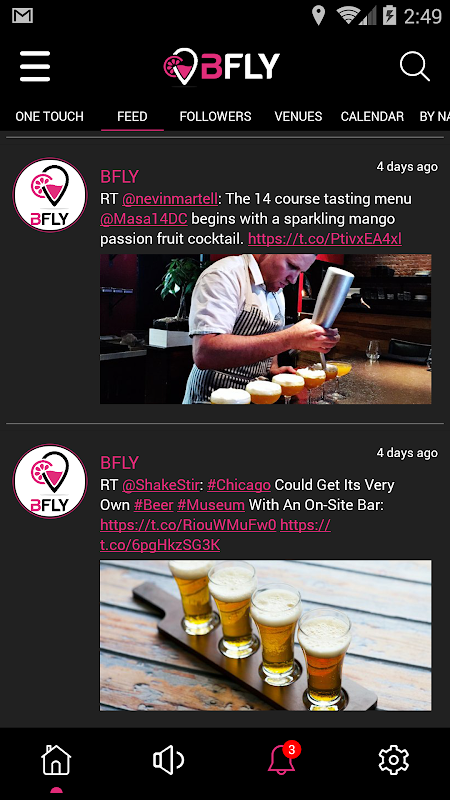Switch to the CALENDAR tab
The width and height of the screenshot is (450, 800).
click(x=372, y=116)
